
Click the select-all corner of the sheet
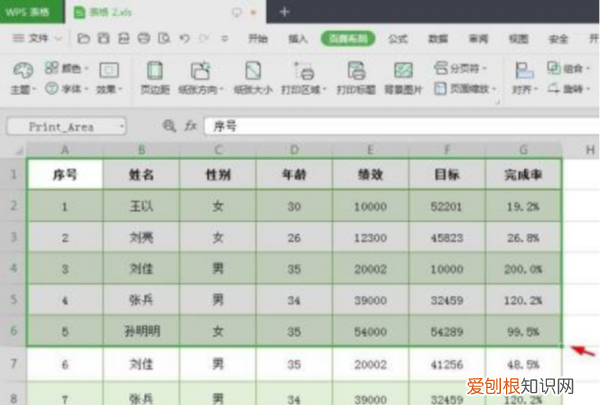14,150
